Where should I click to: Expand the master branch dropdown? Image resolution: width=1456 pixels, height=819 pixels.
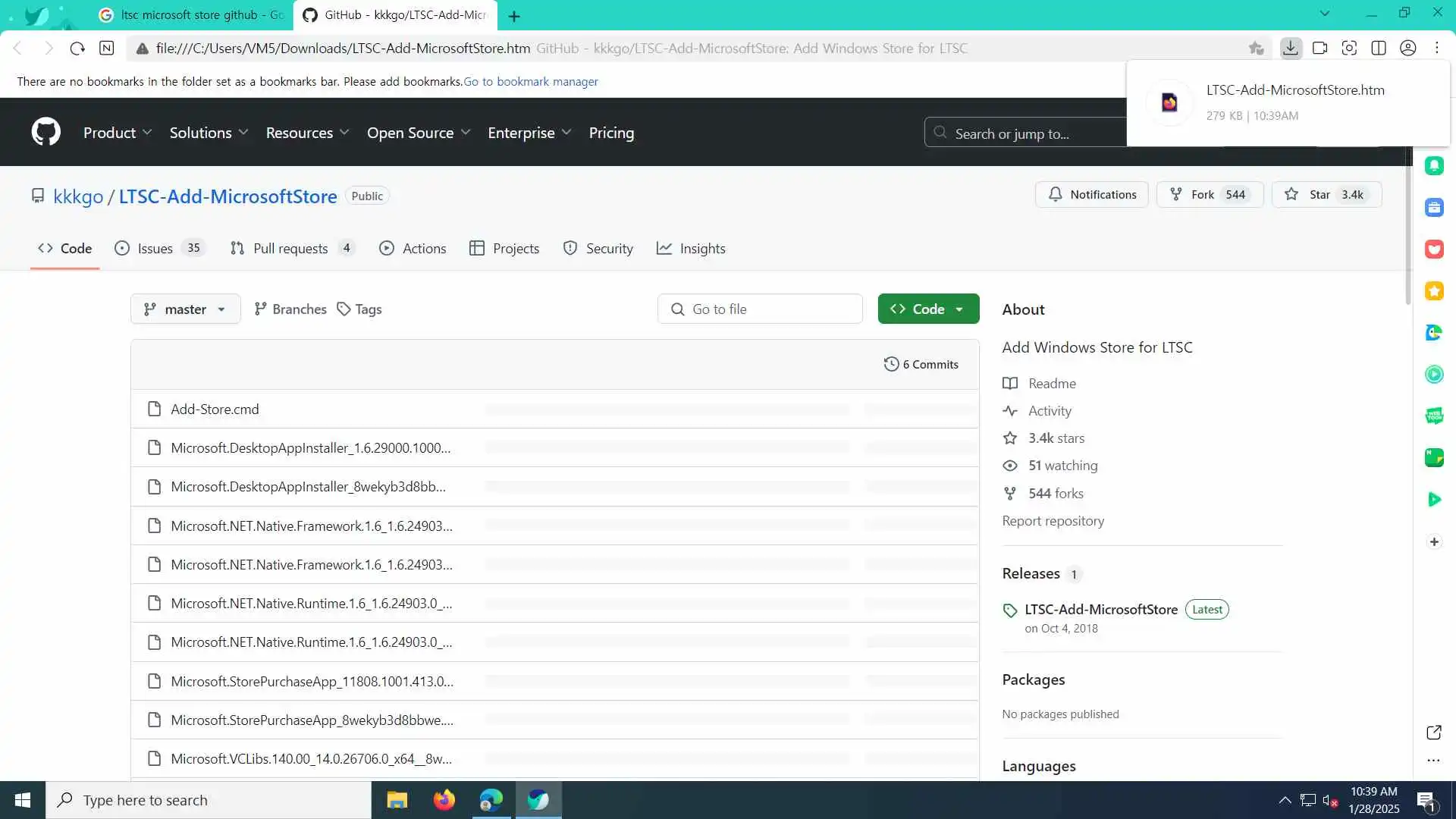coord(185,309)
